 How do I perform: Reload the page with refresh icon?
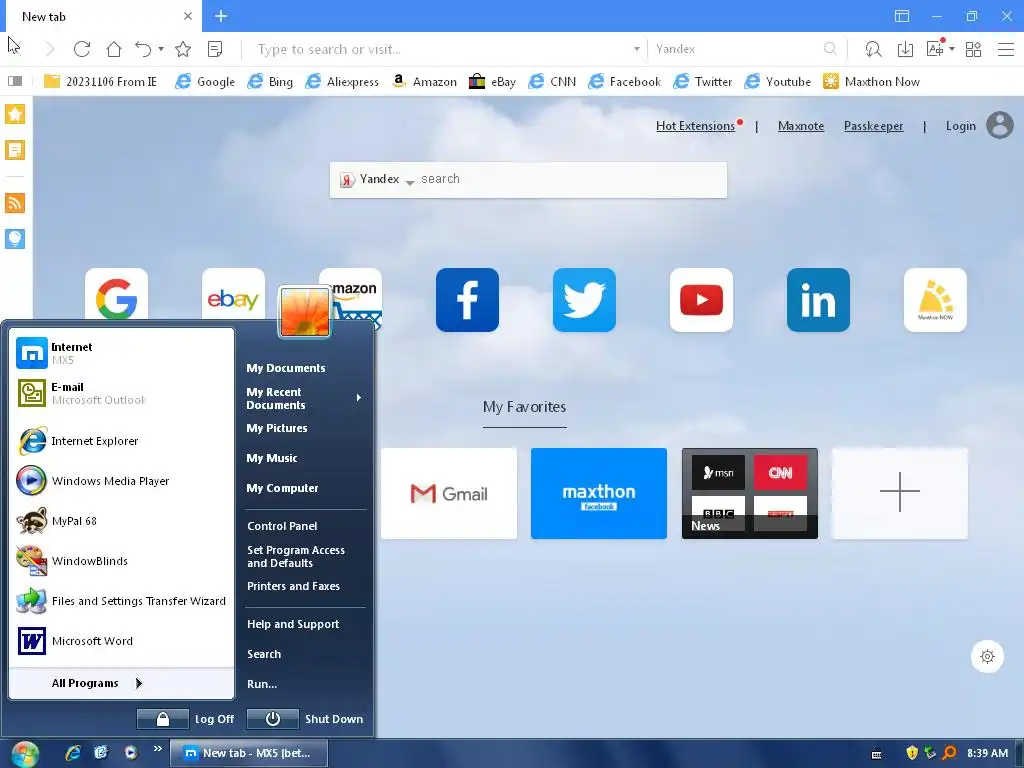[82, 49]
